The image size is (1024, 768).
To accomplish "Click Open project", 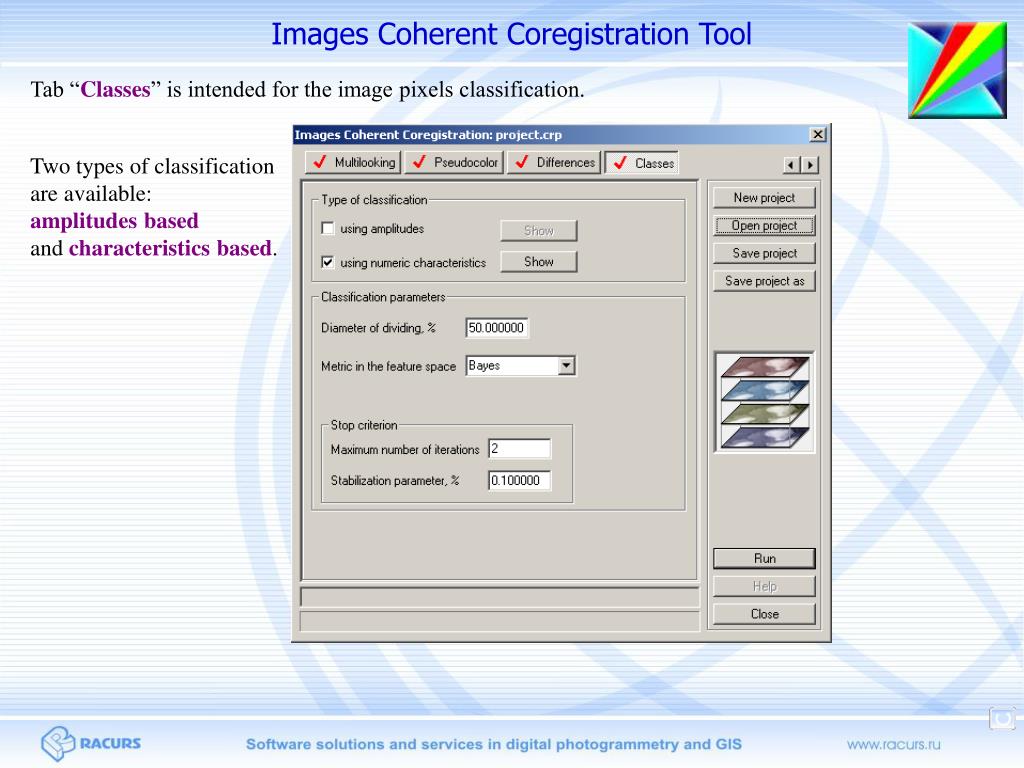I will (764, 225).
